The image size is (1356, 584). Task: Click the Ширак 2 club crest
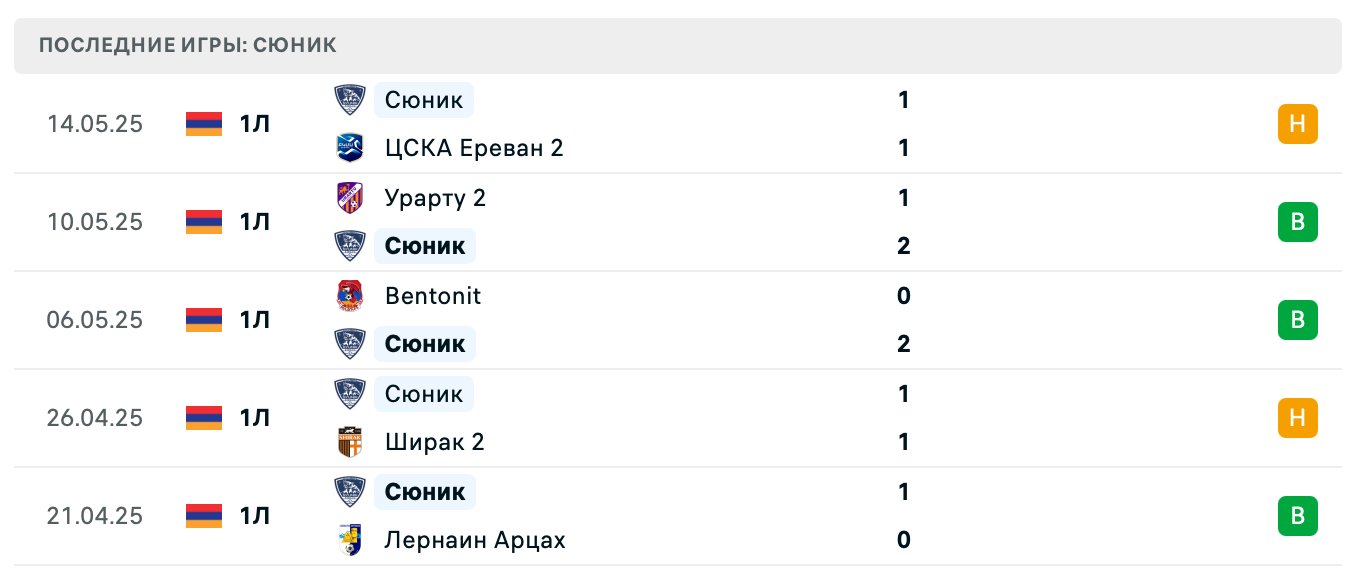[x=351, y=442]
